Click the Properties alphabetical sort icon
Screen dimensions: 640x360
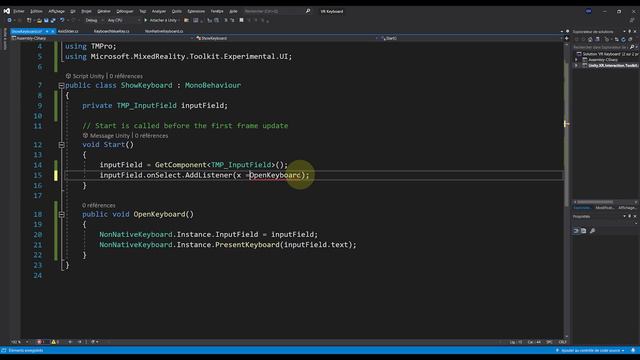click(x=584, y=231)
